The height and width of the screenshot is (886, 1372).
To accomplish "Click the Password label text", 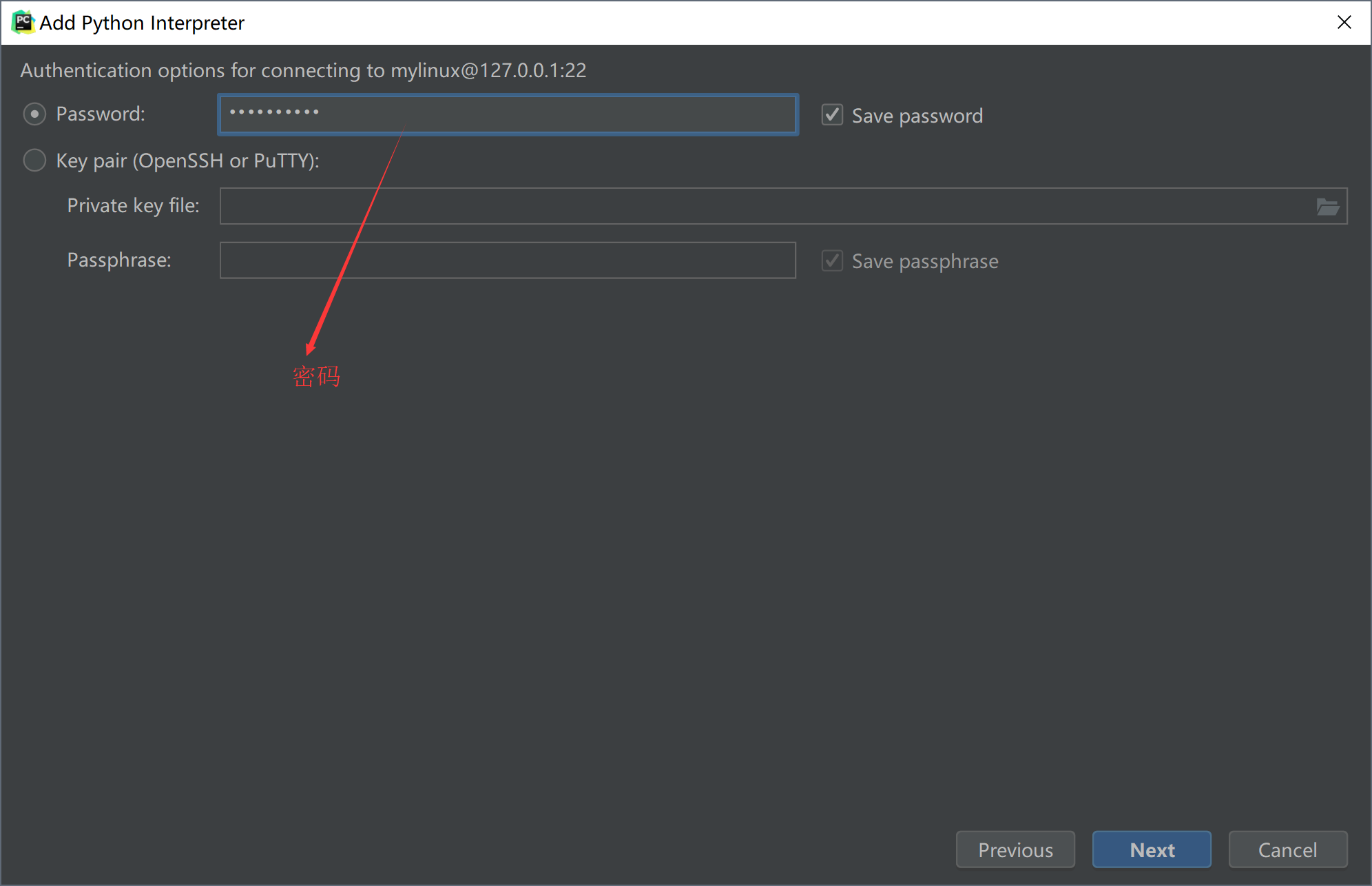I will [x=101, y=114].
